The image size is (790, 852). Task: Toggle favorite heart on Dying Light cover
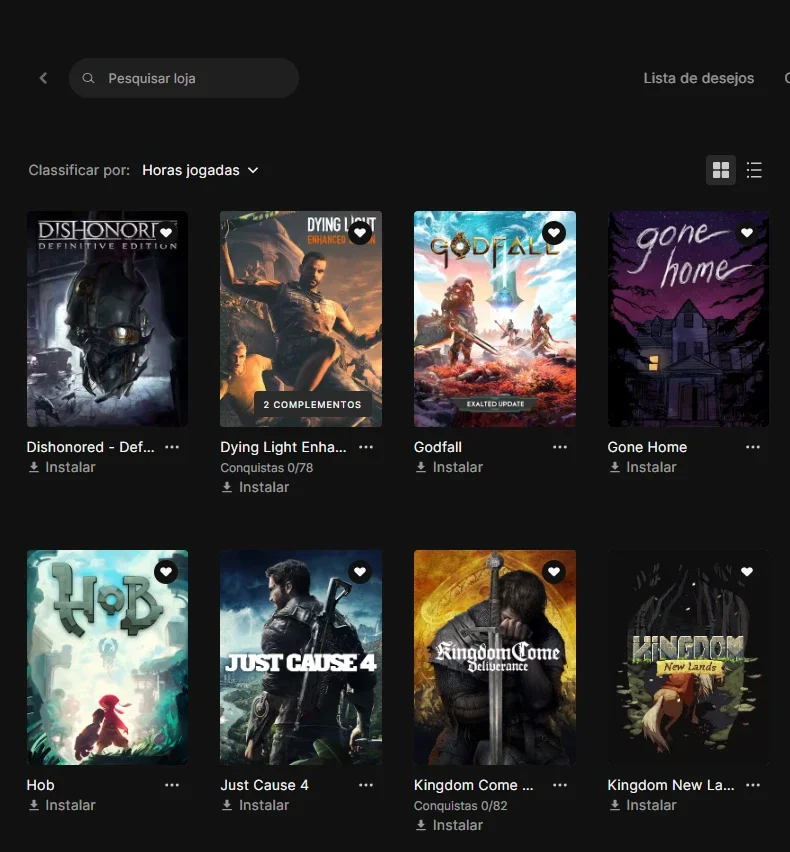(360, 233)
